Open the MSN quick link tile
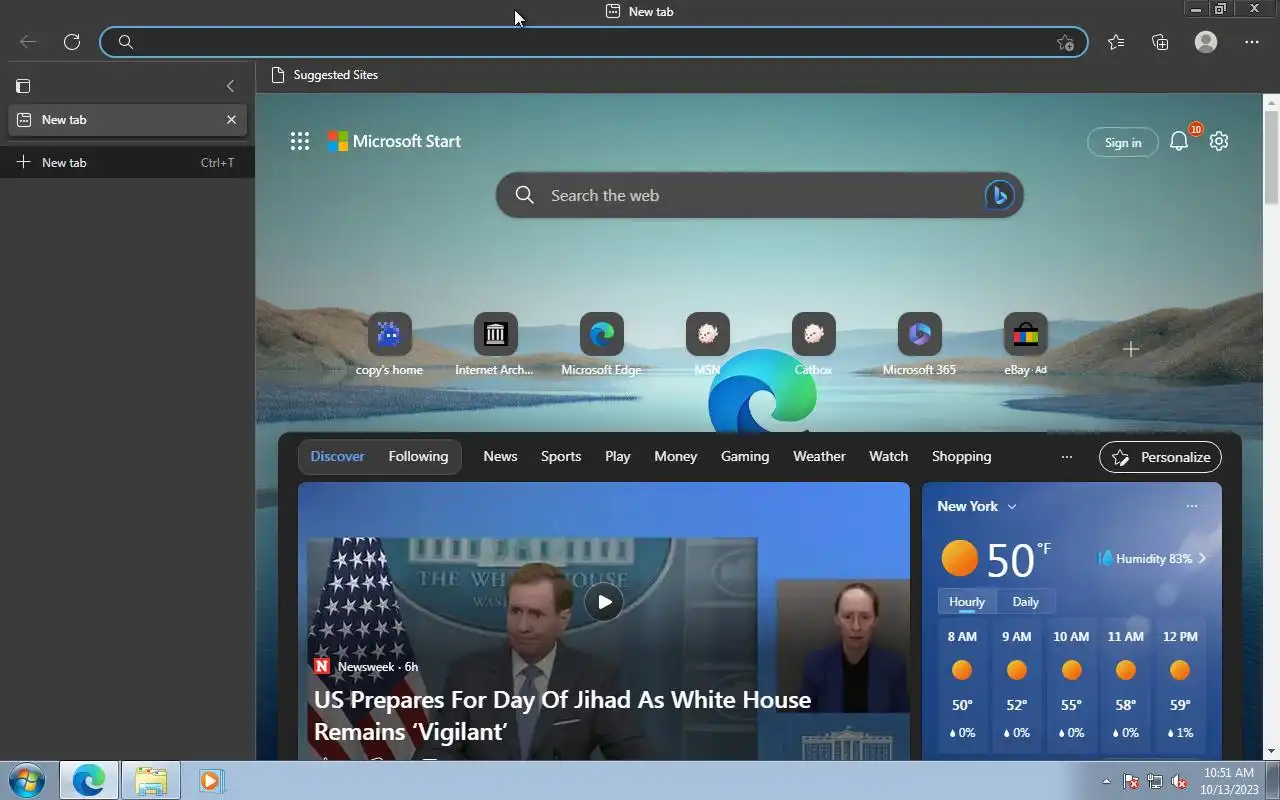 [x=707, y=345]
